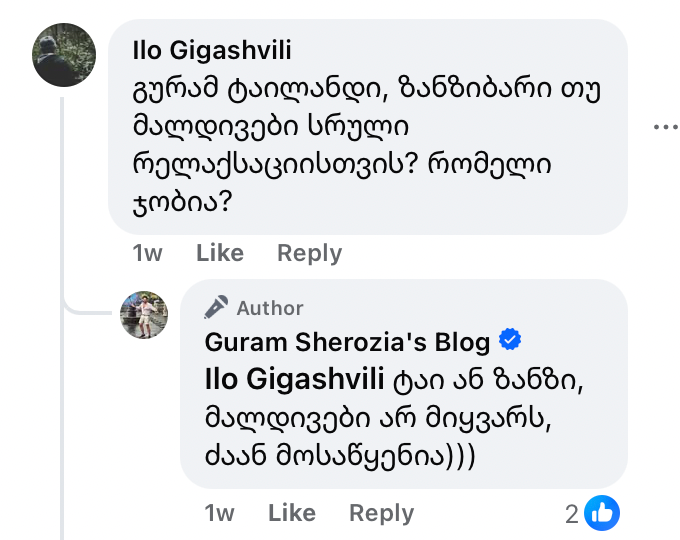Open the three-dot comment options menu
680x540 pixels.
point(665,127)
